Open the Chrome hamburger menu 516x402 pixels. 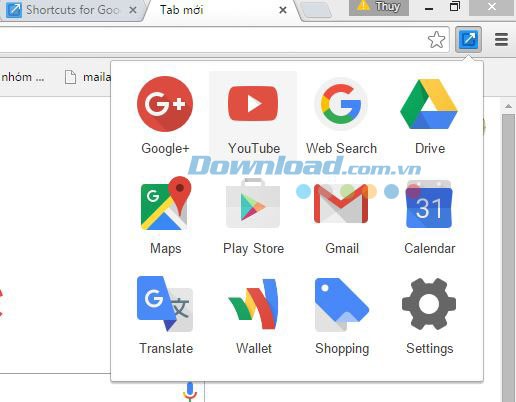click(x=501, y=40)
